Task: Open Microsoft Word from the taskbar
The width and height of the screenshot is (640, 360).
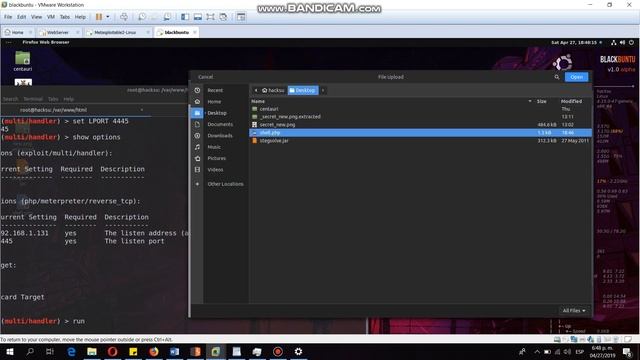Action: pyautogui.click(x=174, y=351)
